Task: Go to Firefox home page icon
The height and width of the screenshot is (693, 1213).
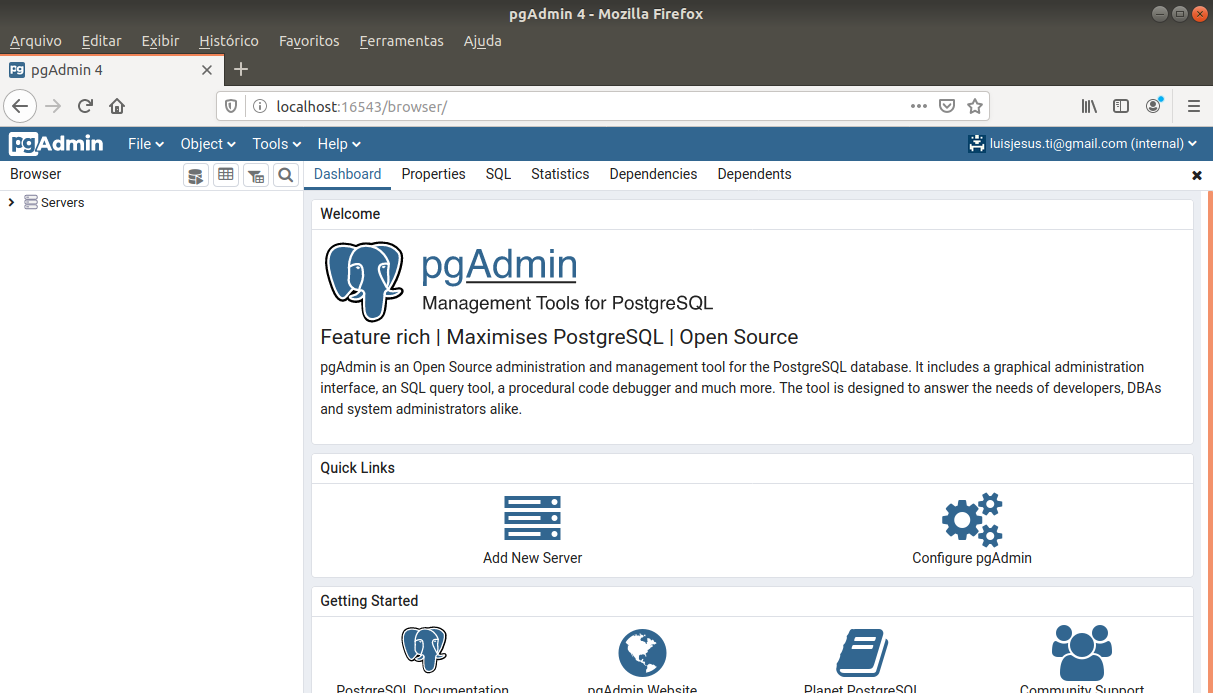Action: point(117,106)
